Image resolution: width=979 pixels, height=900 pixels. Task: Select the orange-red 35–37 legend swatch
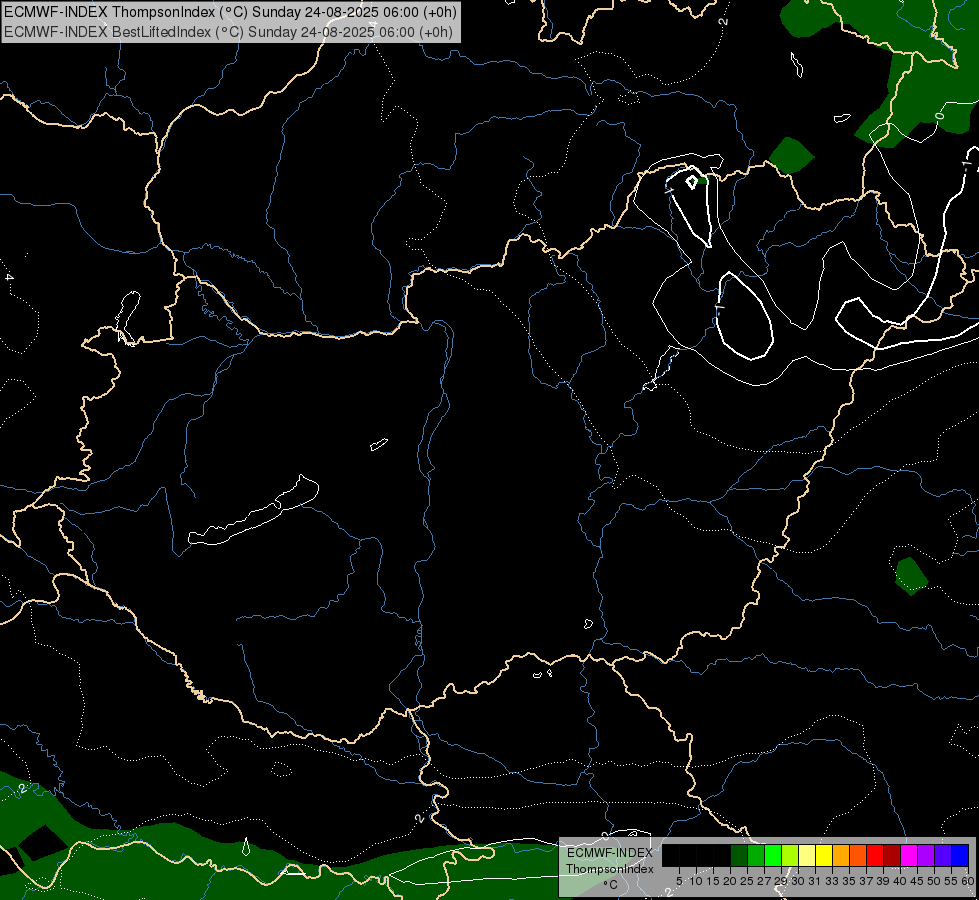click(x=858, y=855)
